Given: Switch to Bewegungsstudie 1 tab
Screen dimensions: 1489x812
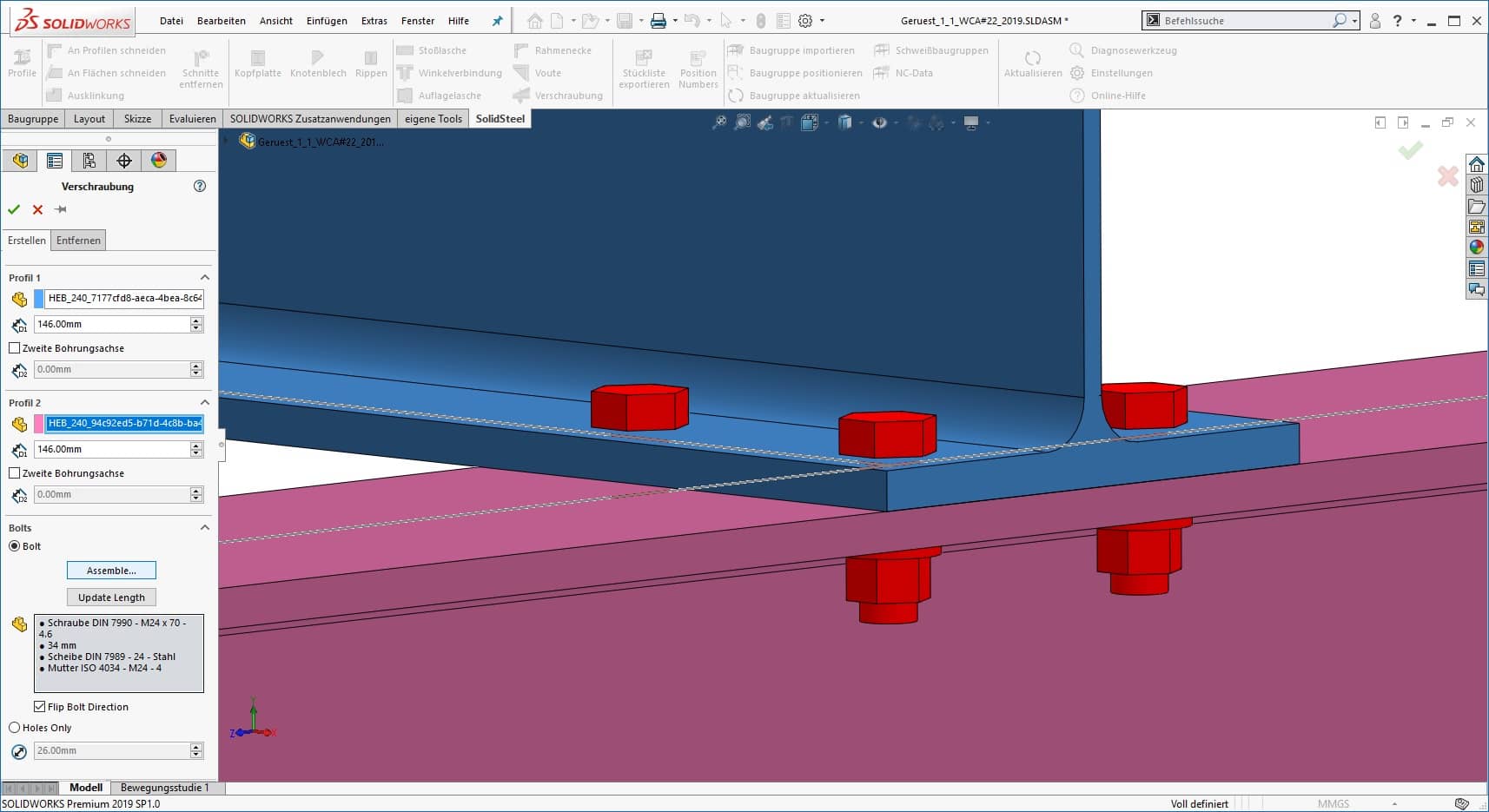Looking at the screenshot, I should 164,788.
